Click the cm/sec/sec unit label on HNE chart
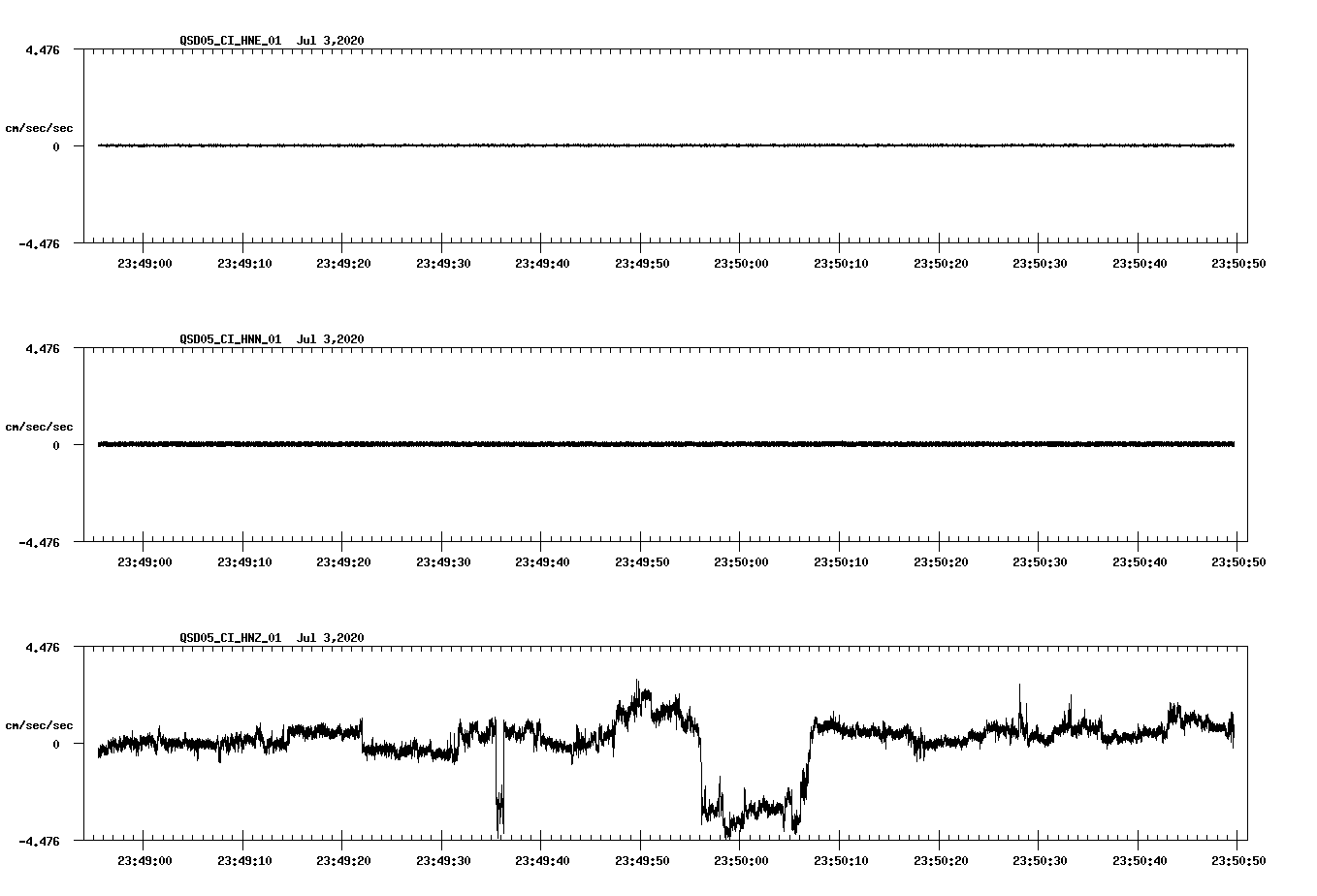The image size is (1317, 896). (x=39, y=128)
